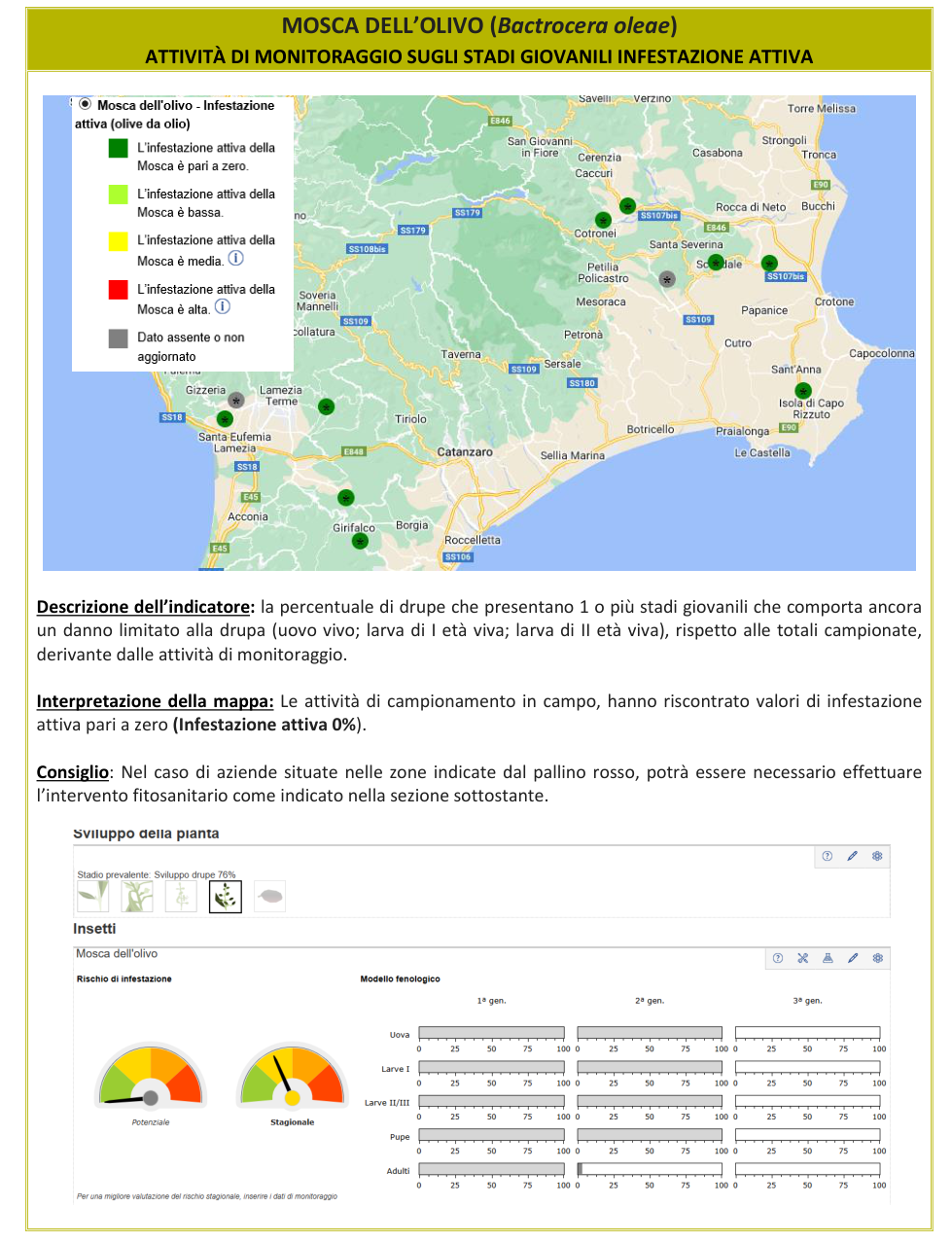Click green marker above Santa Eufemia Lamezia

(x=225, y=419)
